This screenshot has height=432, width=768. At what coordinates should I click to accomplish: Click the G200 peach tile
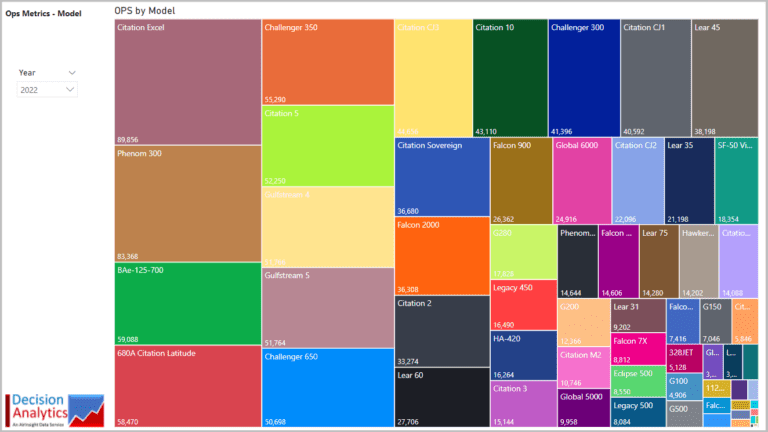[583, 322]
